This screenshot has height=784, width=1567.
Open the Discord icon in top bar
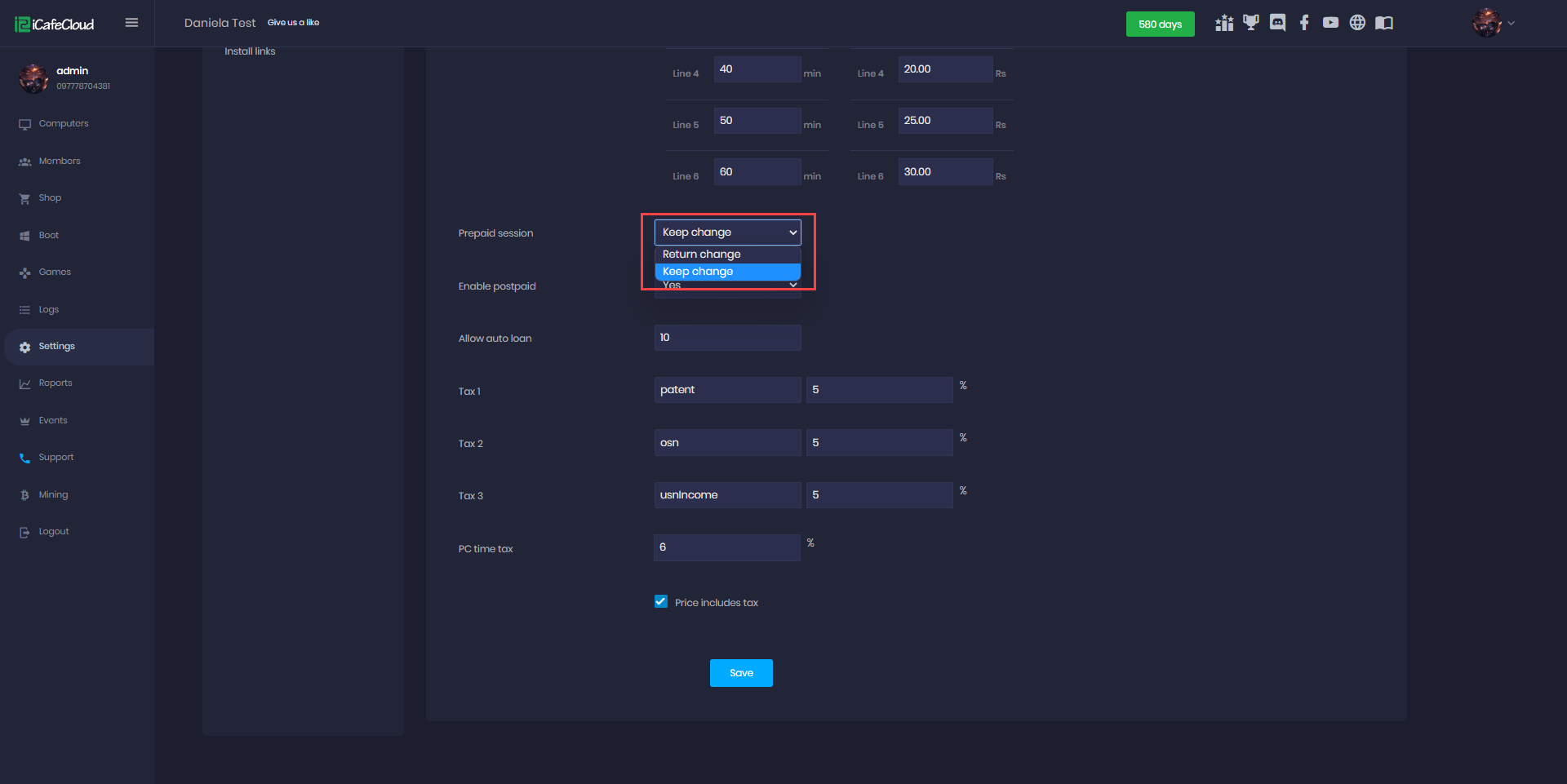[1277, 23]
